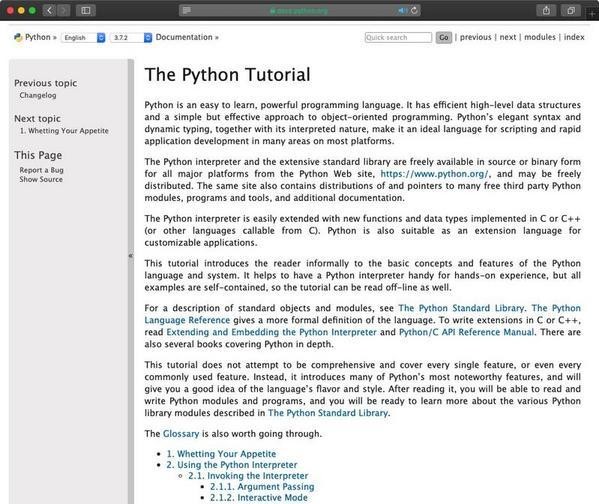
Task: Open the index navigation link
Action: (574, 37)
